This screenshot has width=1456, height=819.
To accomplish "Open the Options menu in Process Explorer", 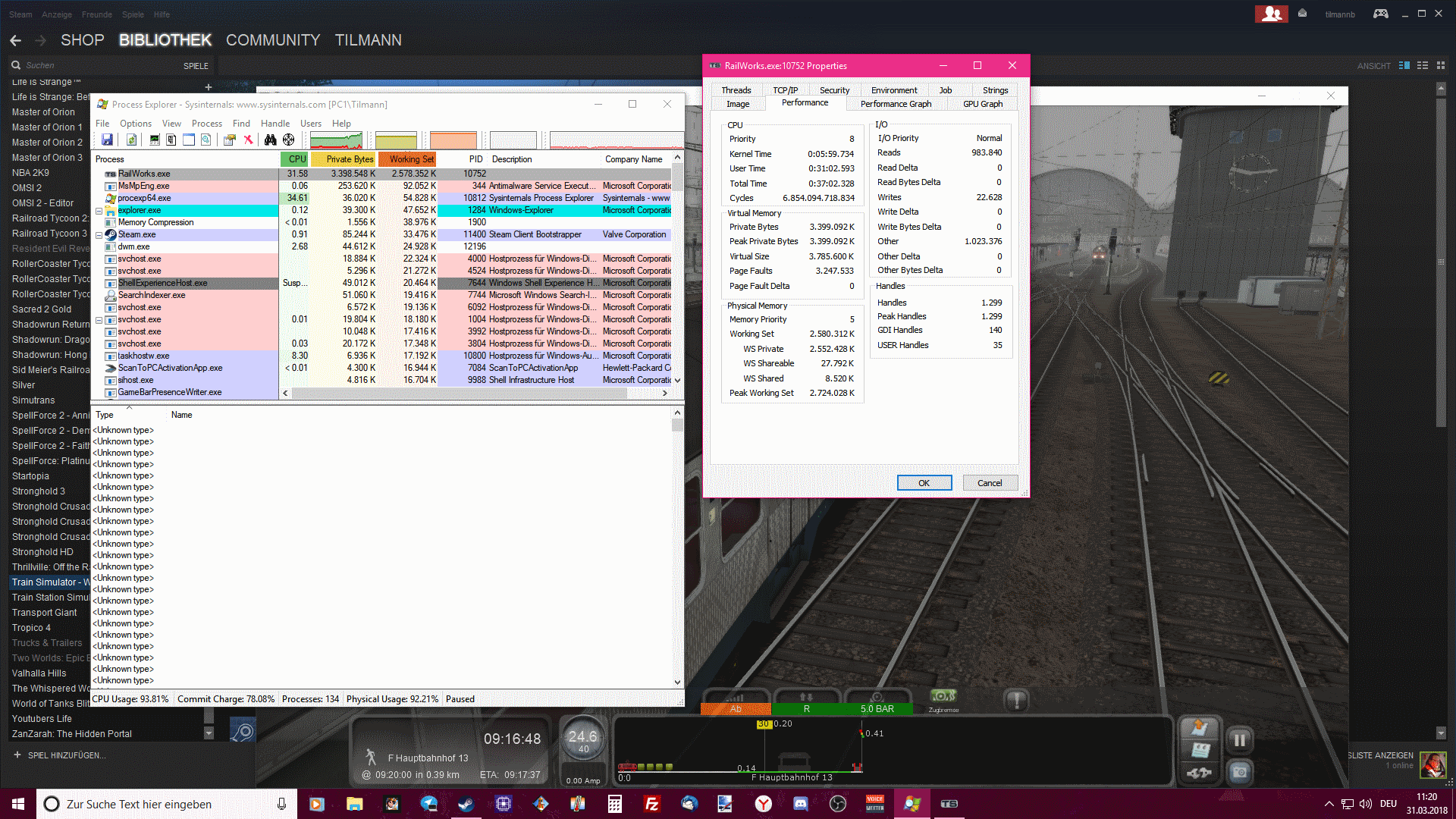I will click(135, 124).
